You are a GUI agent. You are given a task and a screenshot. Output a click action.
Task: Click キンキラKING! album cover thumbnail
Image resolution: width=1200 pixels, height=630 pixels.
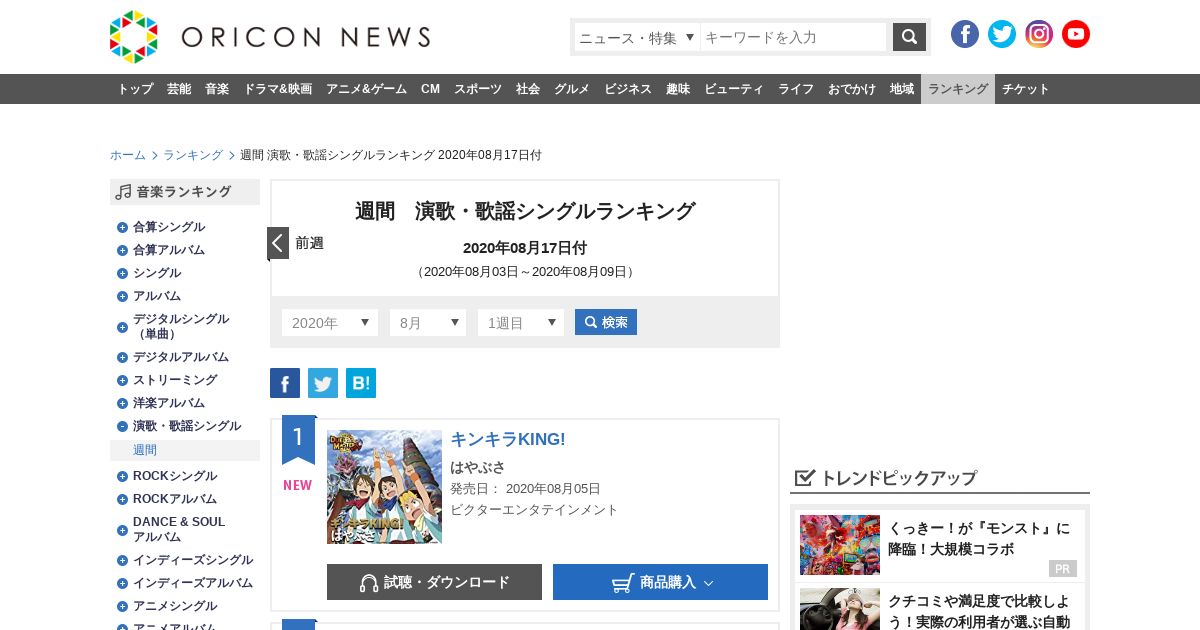pos(384,487)
